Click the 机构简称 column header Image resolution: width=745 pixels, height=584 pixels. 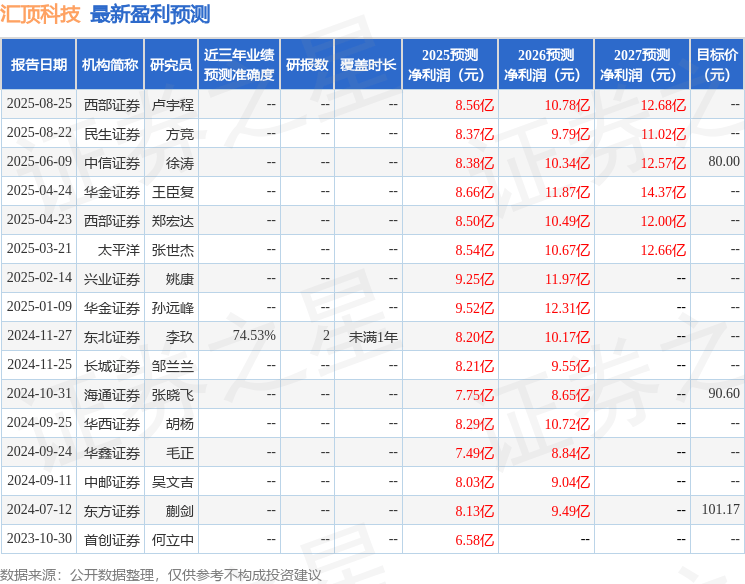(110, 64)
